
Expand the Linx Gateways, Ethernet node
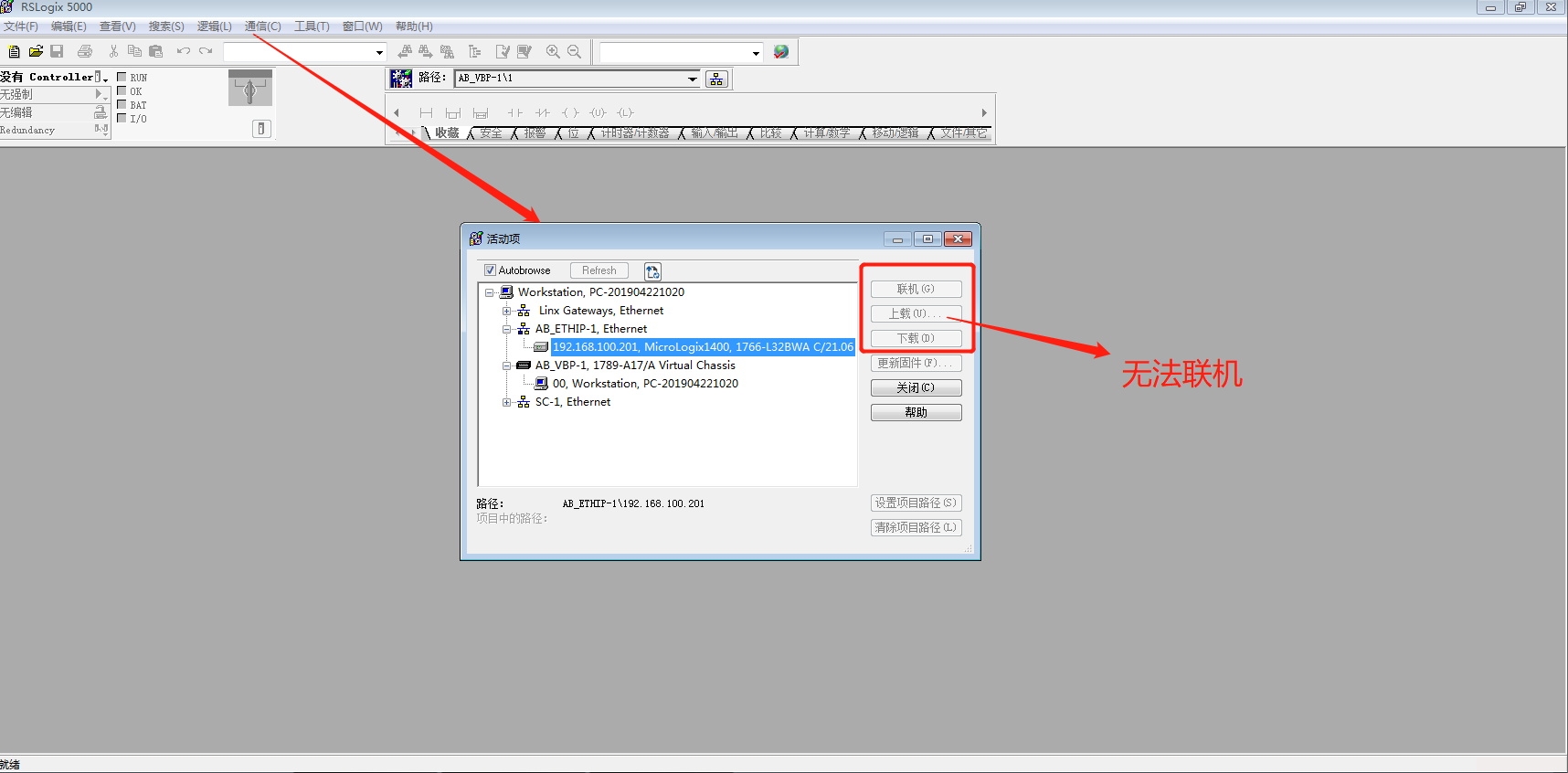point(507,311)
